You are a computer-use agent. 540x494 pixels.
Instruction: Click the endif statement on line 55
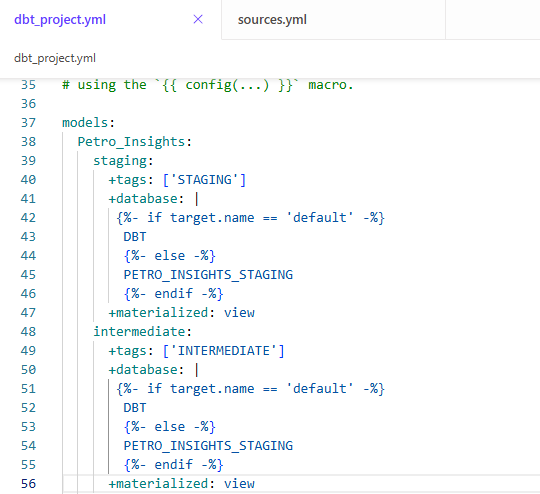pos(173,464)
